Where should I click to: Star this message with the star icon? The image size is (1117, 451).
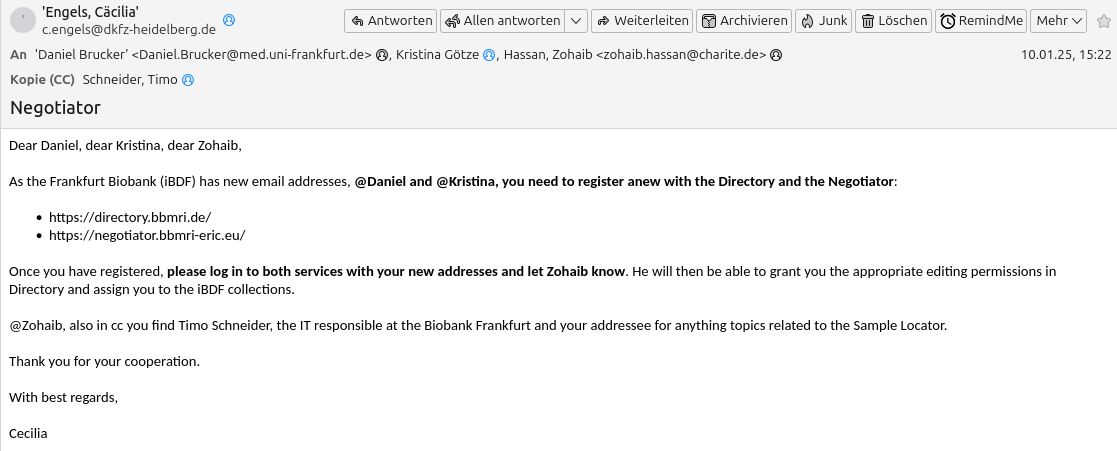(x=1103, y=21)
